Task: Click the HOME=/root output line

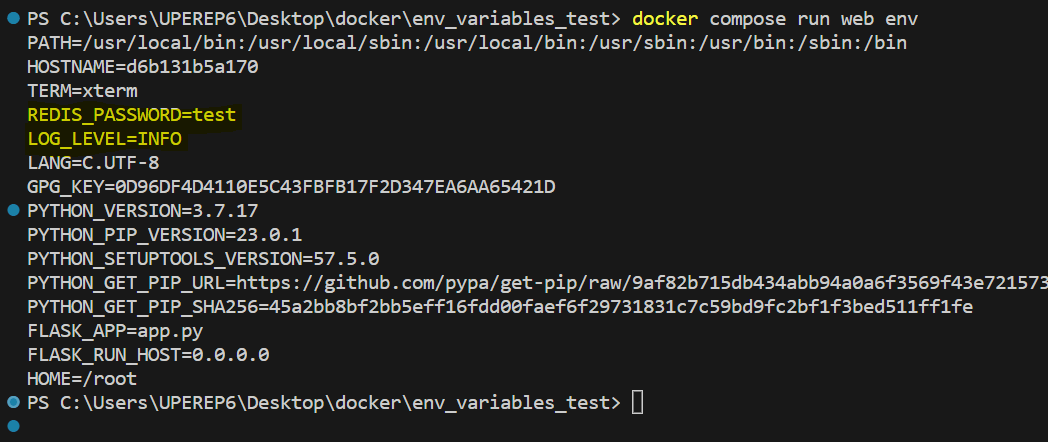Action: pyautogui.click(x=82, y=379)
